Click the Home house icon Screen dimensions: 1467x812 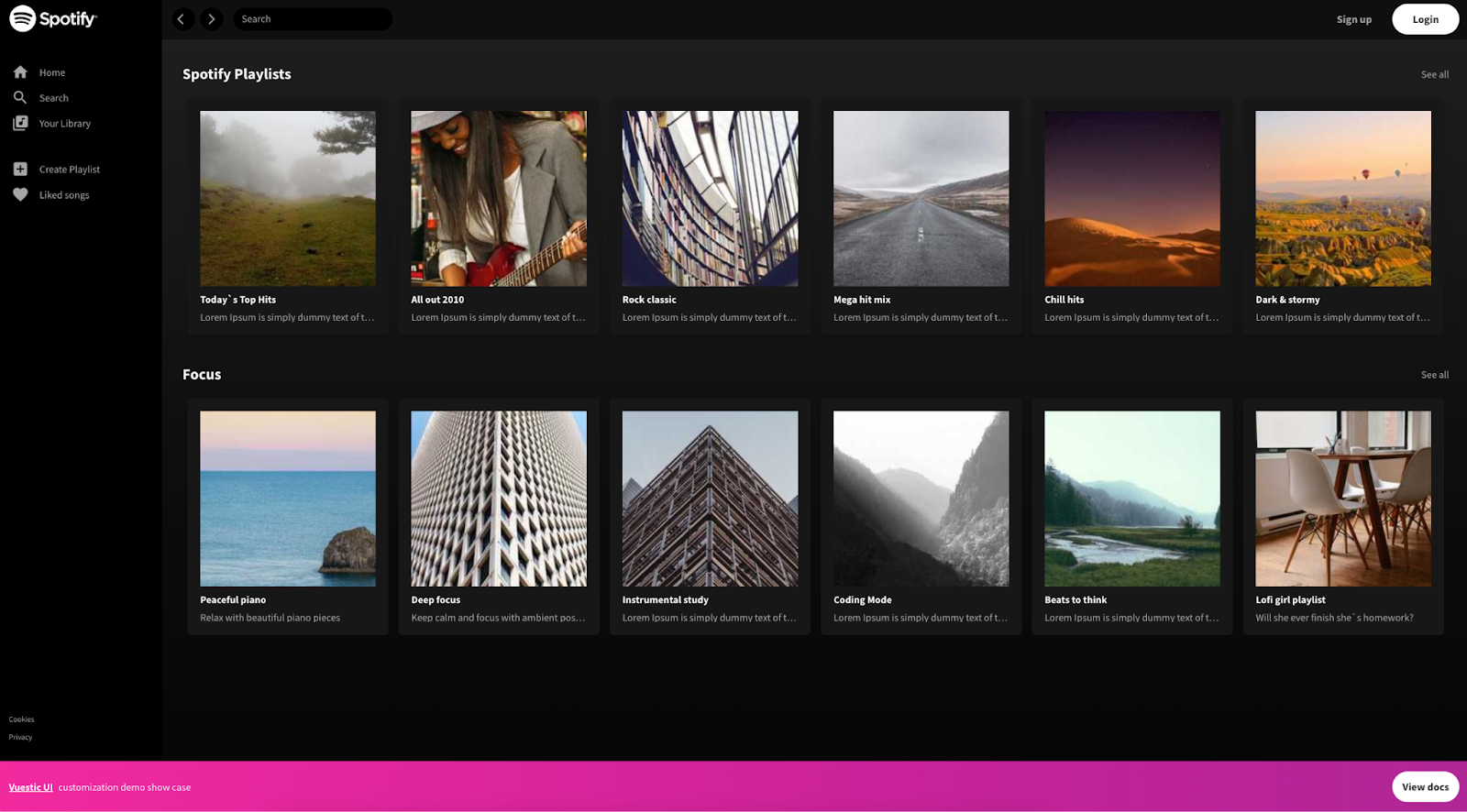[20, 72]
